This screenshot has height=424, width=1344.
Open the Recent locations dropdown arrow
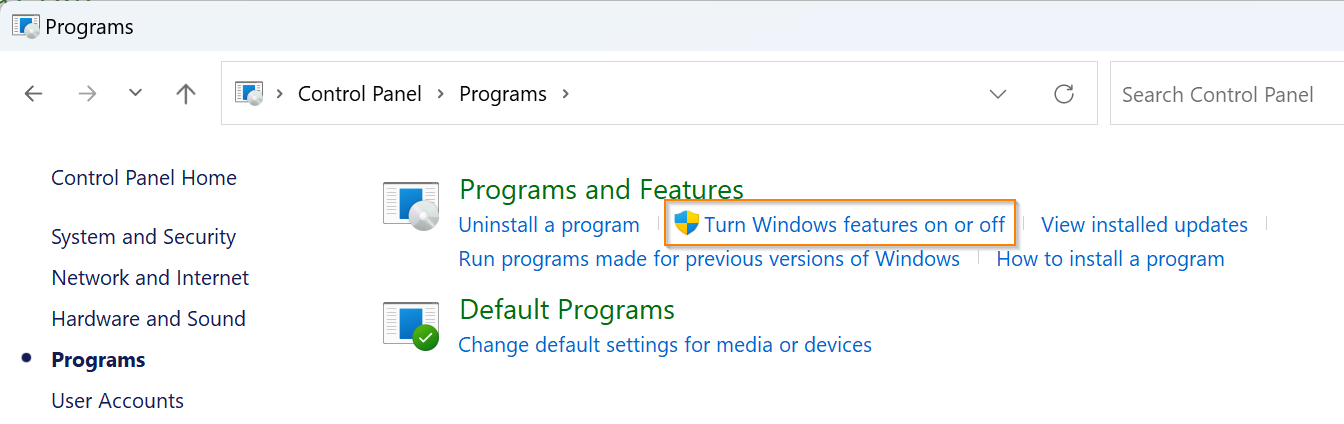click(x=136, y=94)
